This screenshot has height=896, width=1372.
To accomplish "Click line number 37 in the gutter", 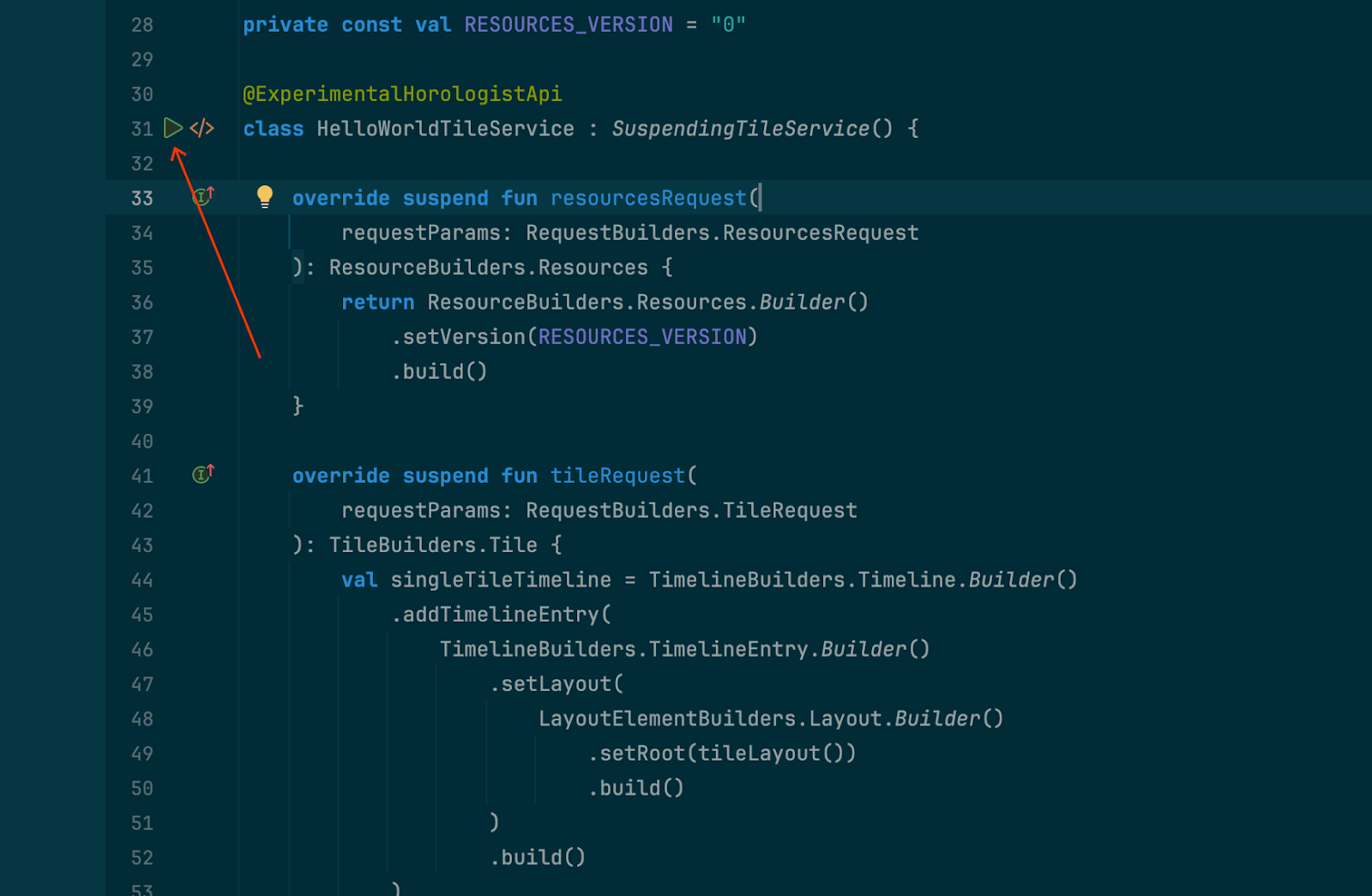I will click(142, 337).
